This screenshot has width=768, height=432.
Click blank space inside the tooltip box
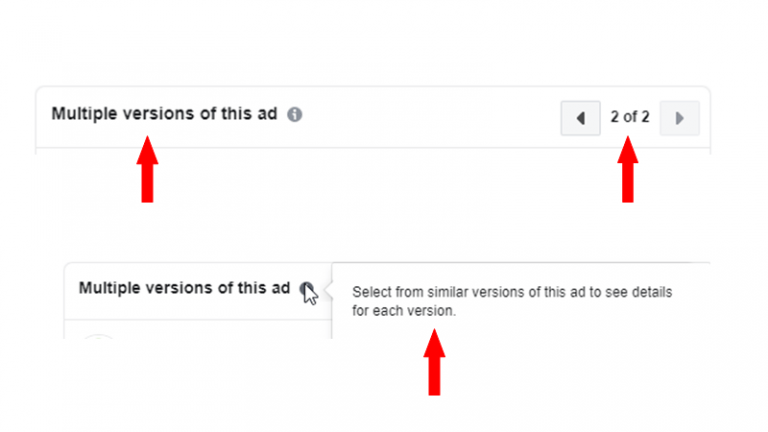[x=600, y=322]
